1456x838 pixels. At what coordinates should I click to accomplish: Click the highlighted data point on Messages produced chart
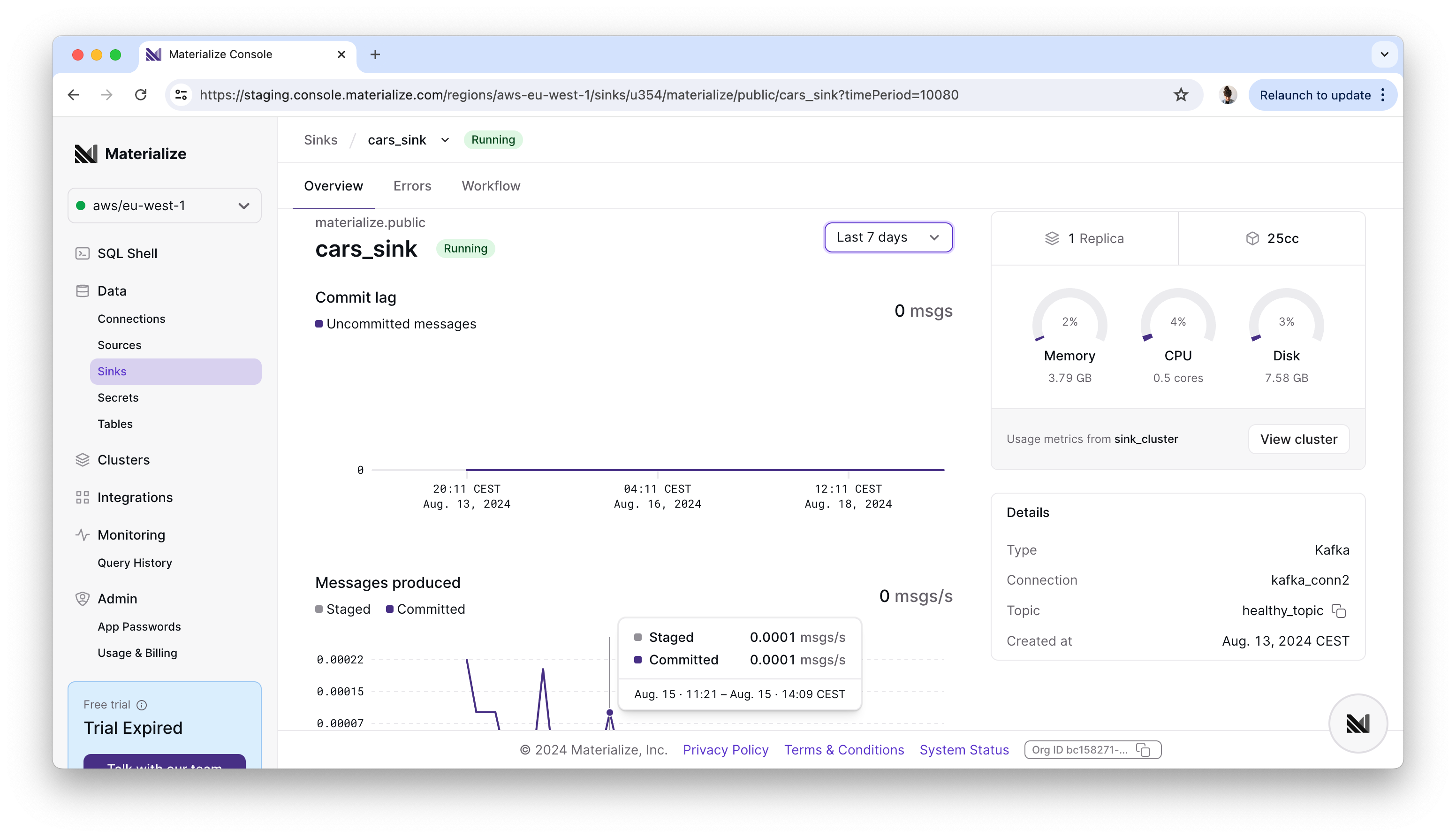[610, 713]
